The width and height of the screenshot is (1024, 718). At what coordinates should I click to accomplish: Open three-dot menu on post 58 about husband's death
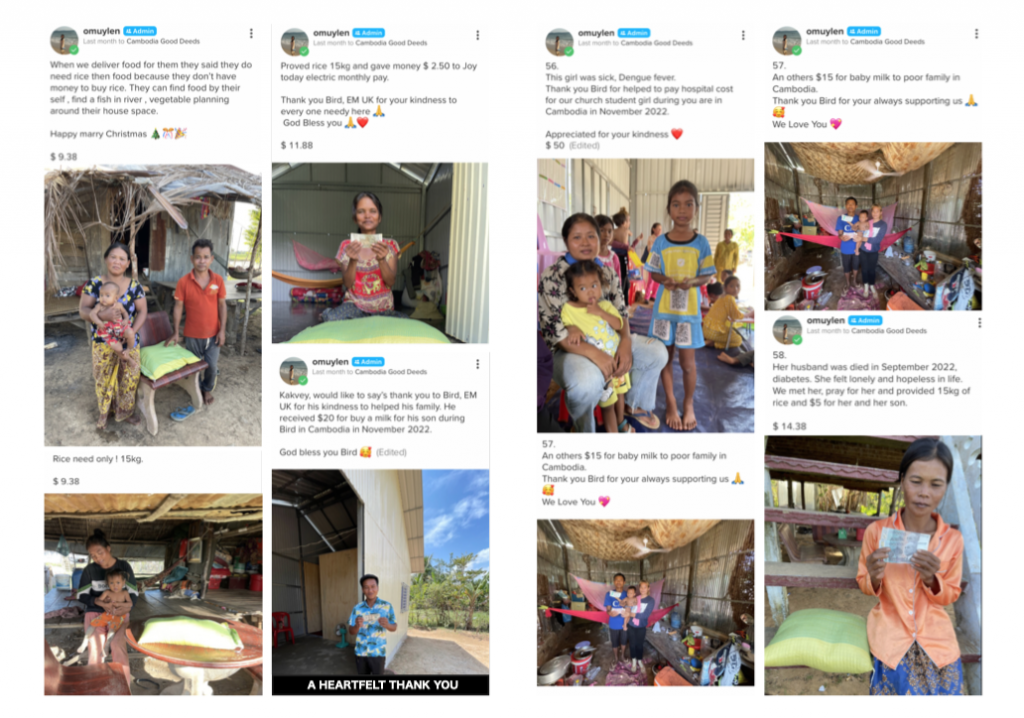click(x=980, y=323)
